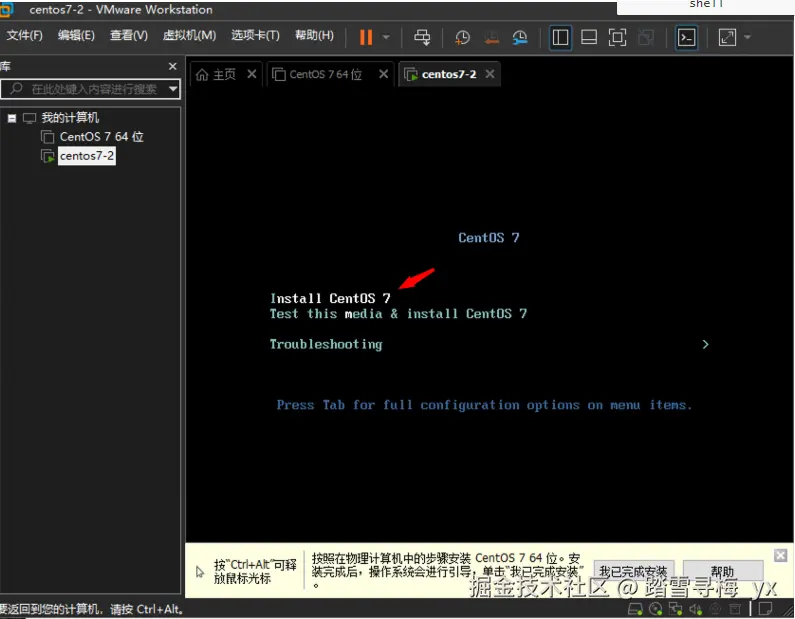
Task: Revert the VM to its previous snapshot
Action: pyautogui.click(x=491, y=38)
